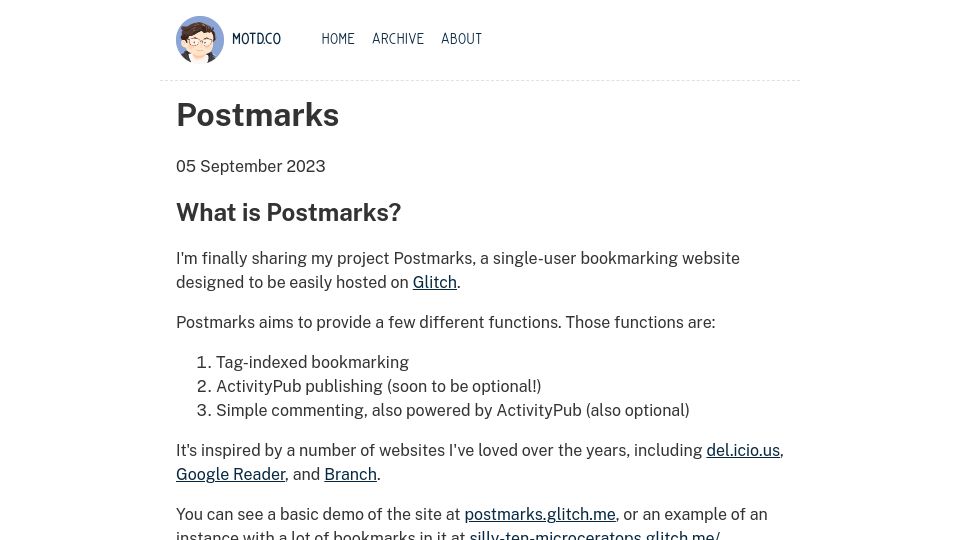
Task: Click list item 'Tag-indexed bookmarking'
Action: 312,362
